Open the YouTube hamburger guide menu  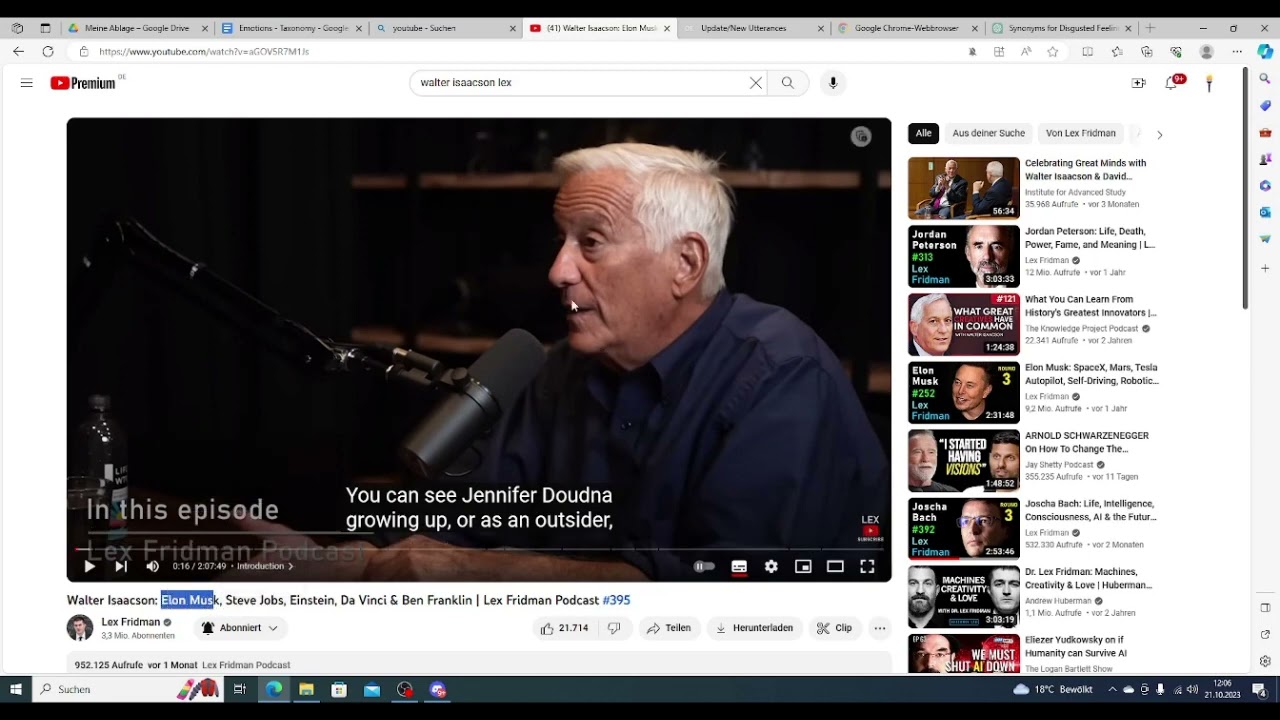click(x=27, y=83)
